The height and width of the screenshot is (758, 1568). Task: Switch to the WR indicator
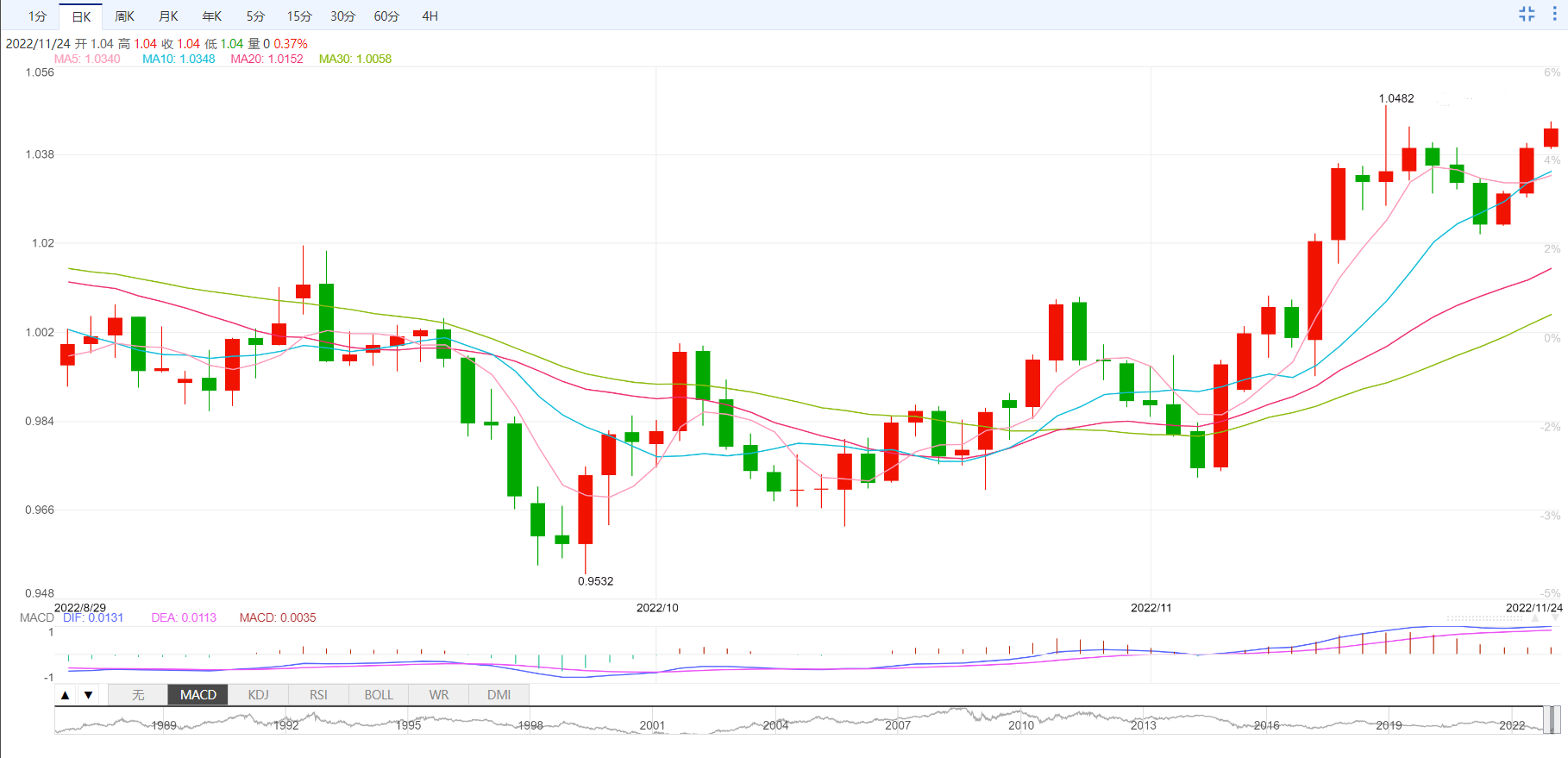[439, 695]
